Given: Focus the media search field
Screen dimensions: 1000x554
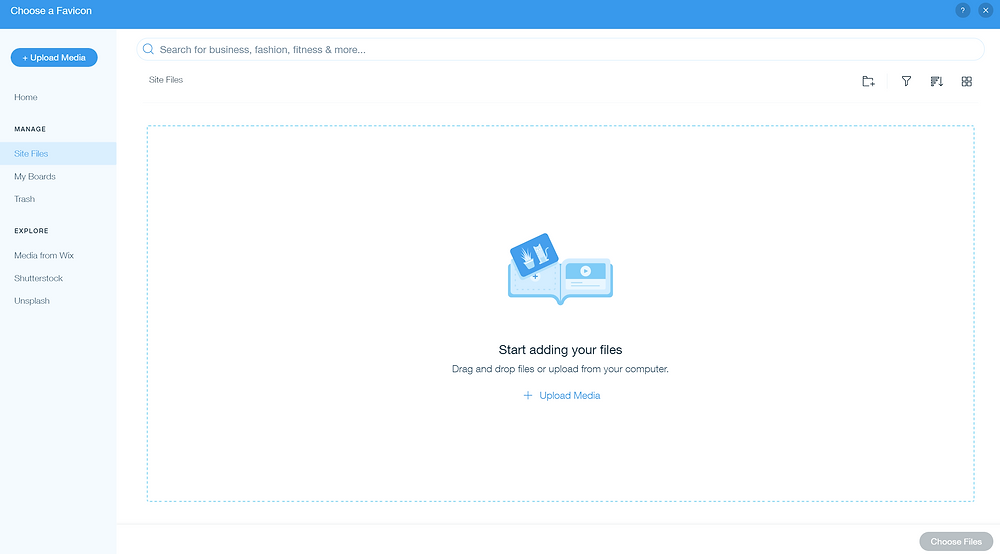Looking at the screenshot, I should click(560, 49).
